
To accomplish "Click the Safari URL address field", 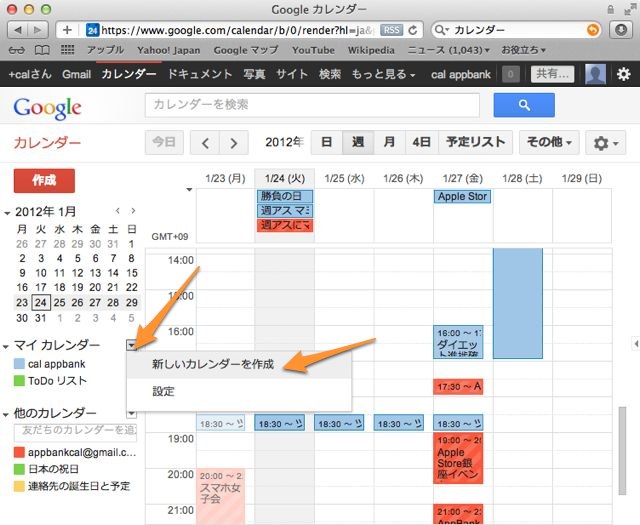I will (237, 30).
